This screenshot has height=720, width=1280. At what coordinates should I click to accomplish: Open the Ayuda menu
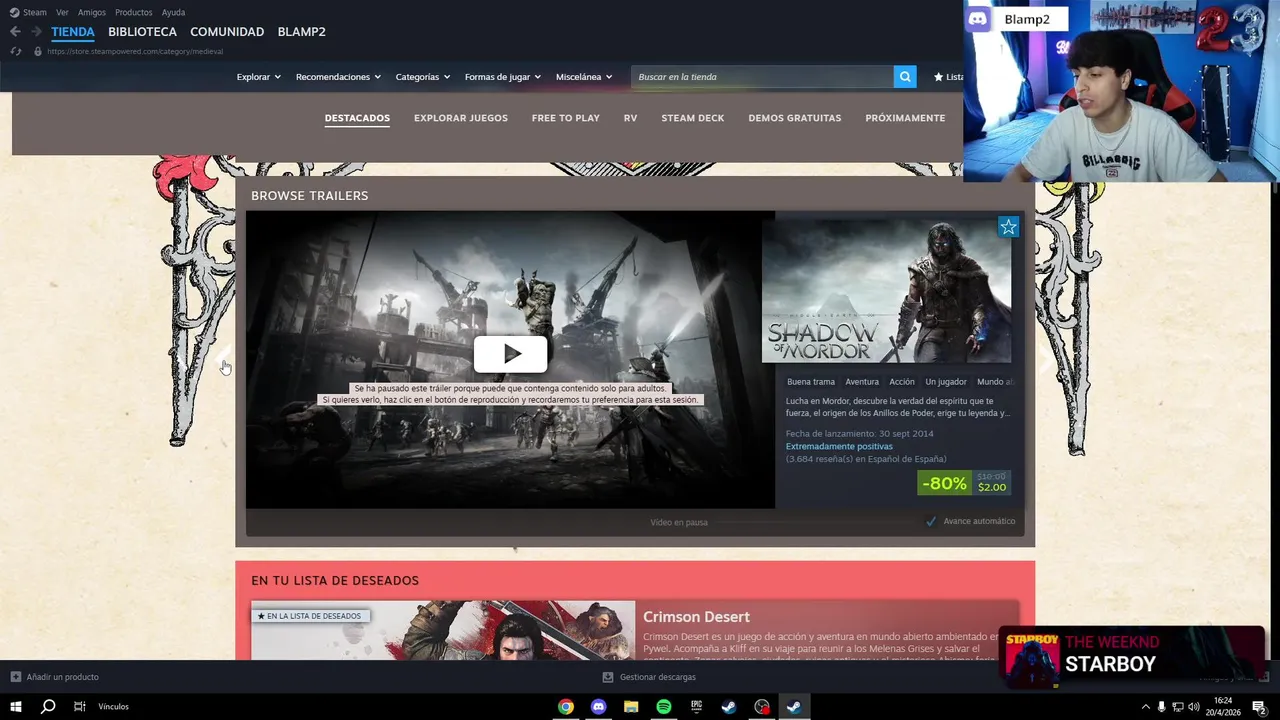pos(173,12)
